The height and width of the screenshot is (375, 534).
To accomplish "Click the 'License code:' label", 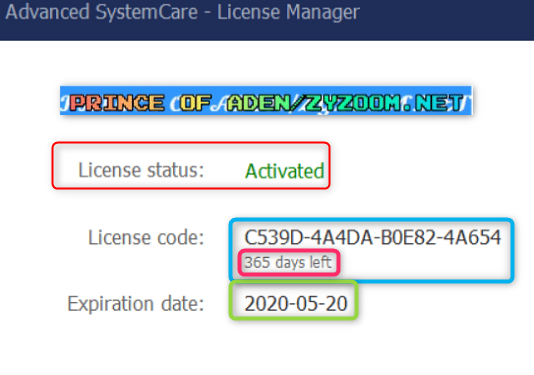I will (146, 237).
